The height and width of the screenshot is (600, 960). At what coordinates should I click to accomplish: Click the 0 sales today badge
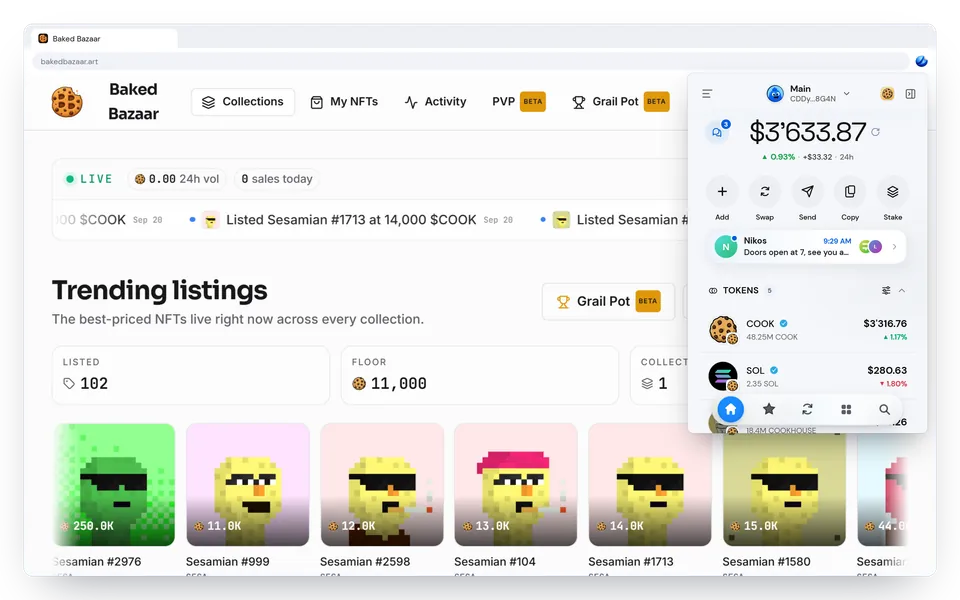(277, 179)
